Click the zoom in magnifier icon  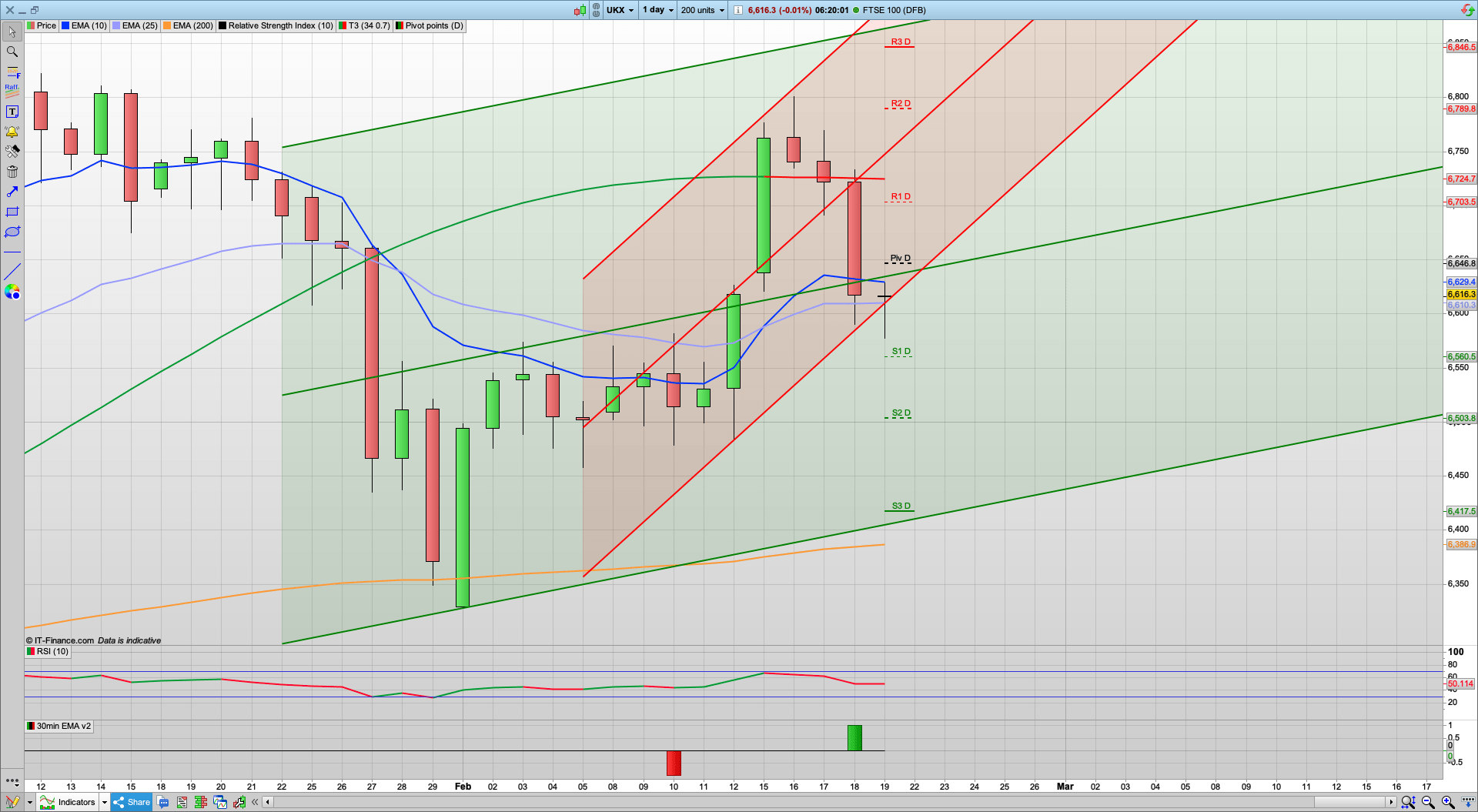pos(1447,802)
